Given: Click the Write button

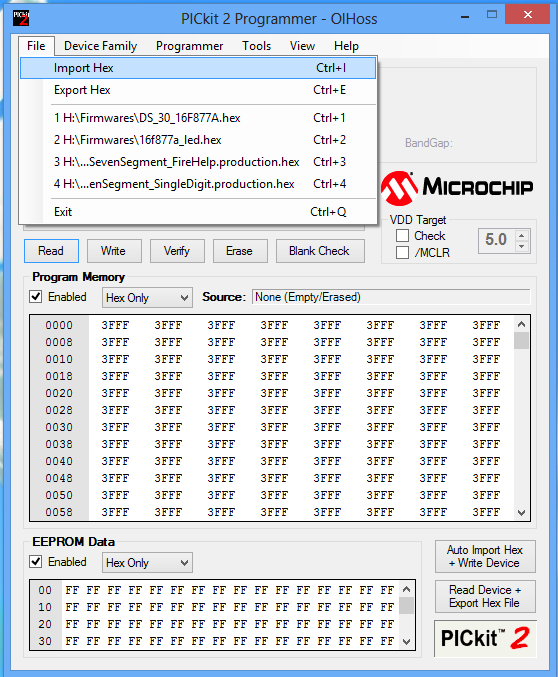Looking at the screenshot, I should click(114, 251).
